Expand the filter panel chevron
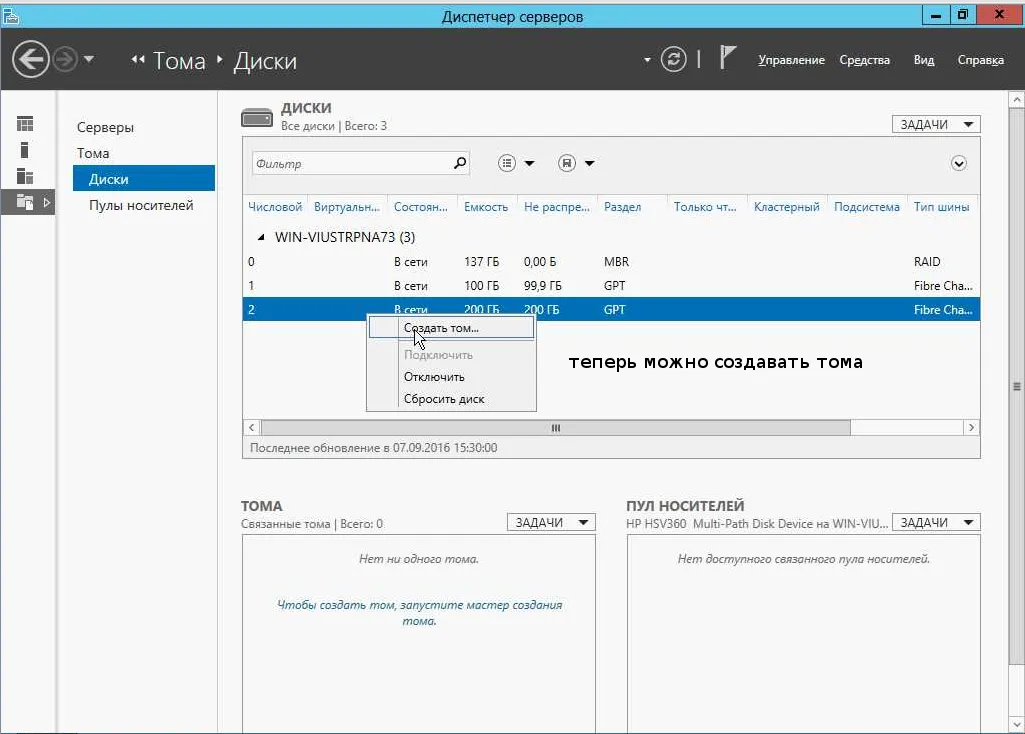 [958, 163]
